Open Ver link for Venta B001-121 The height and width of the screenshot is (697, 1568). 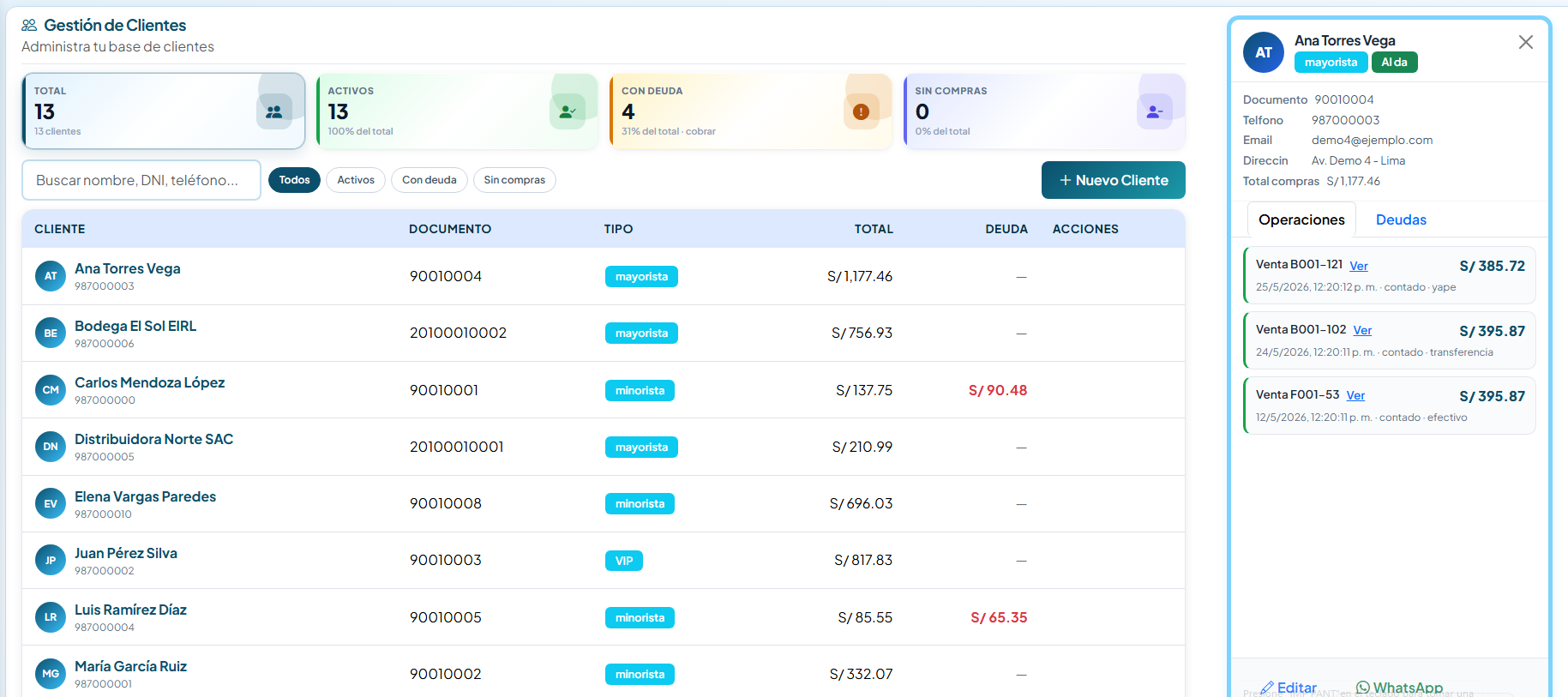pos(1359,266)
